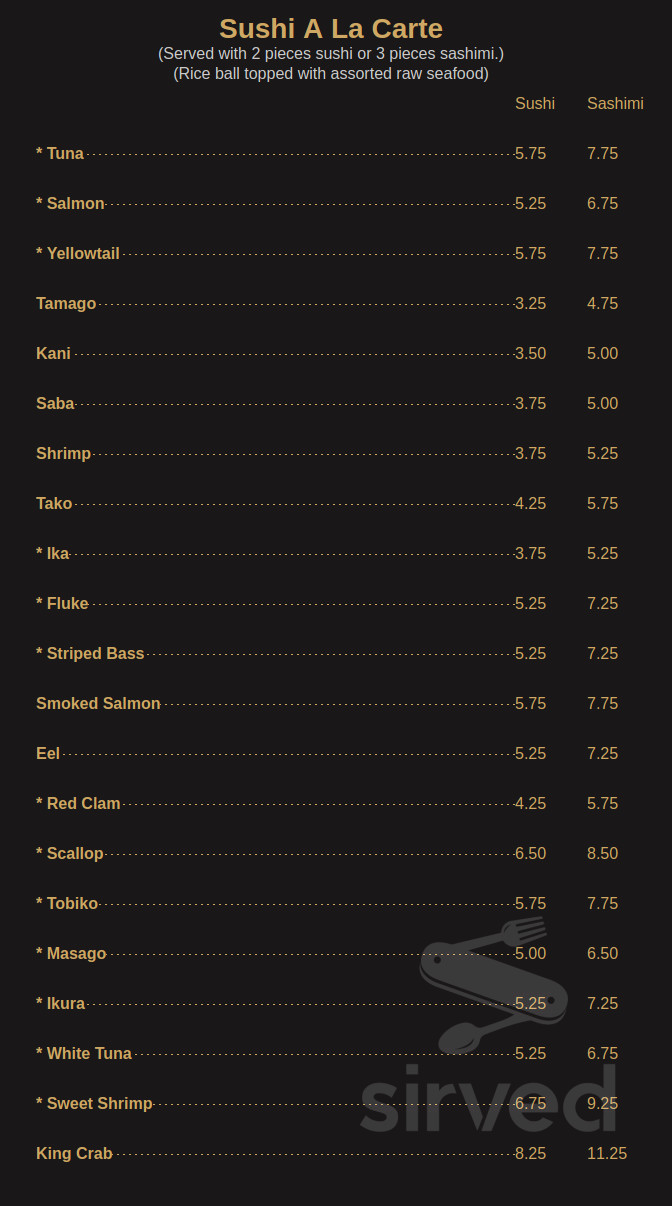Click the Smoked Salmon menu entry

[98, 703]
